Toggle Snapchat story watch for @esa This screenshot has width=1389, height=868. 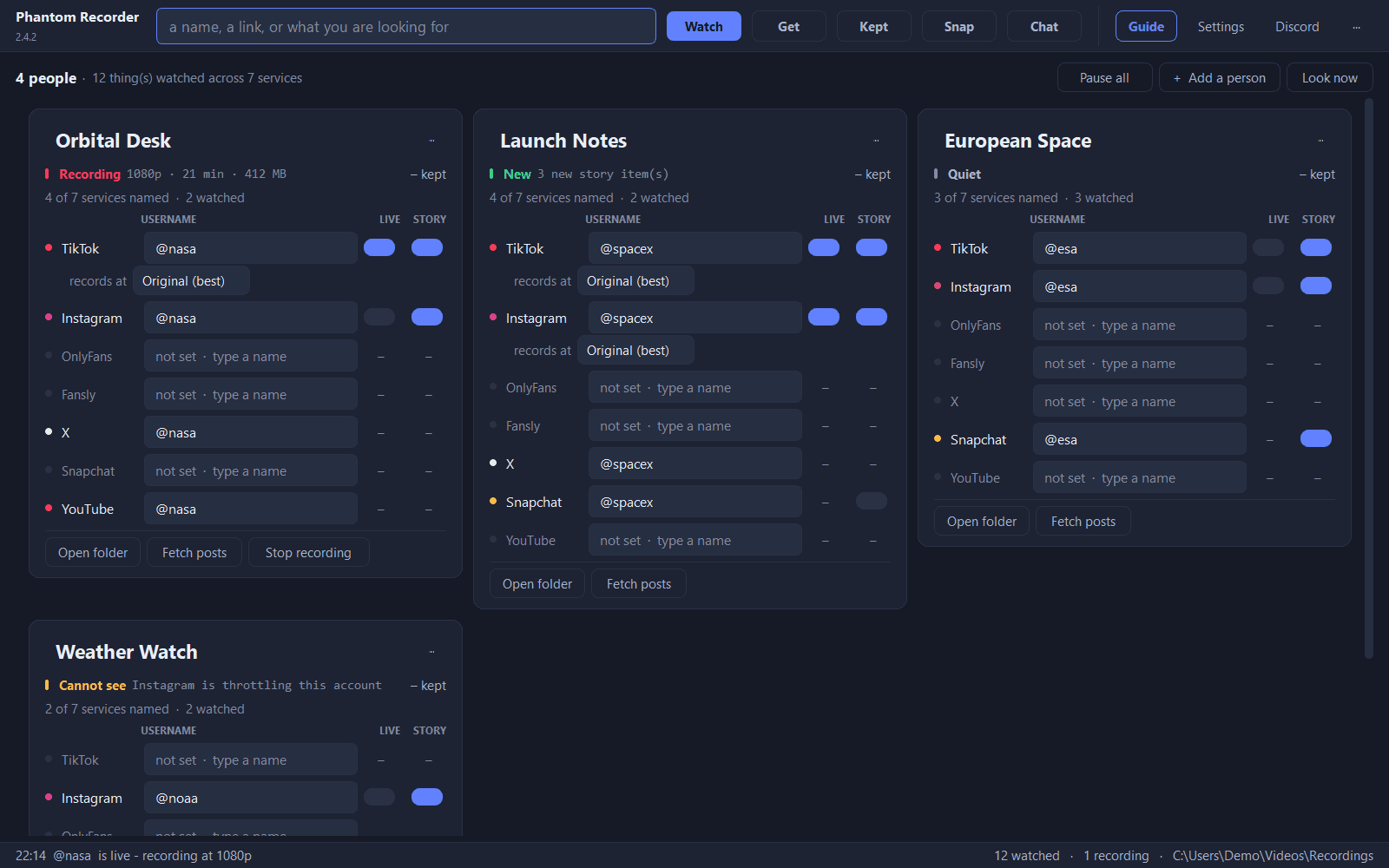click(1316, 439)
